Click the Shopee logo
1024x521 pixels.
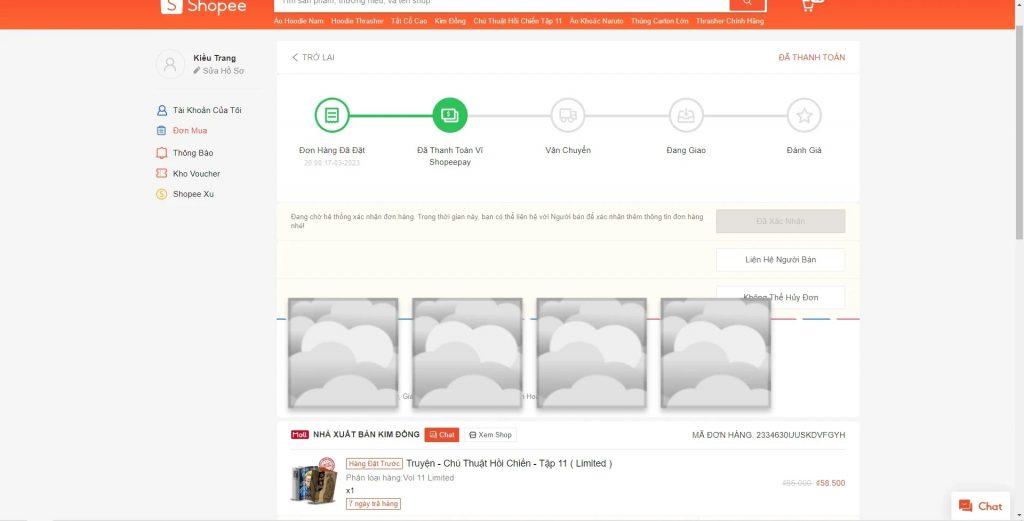203,7
